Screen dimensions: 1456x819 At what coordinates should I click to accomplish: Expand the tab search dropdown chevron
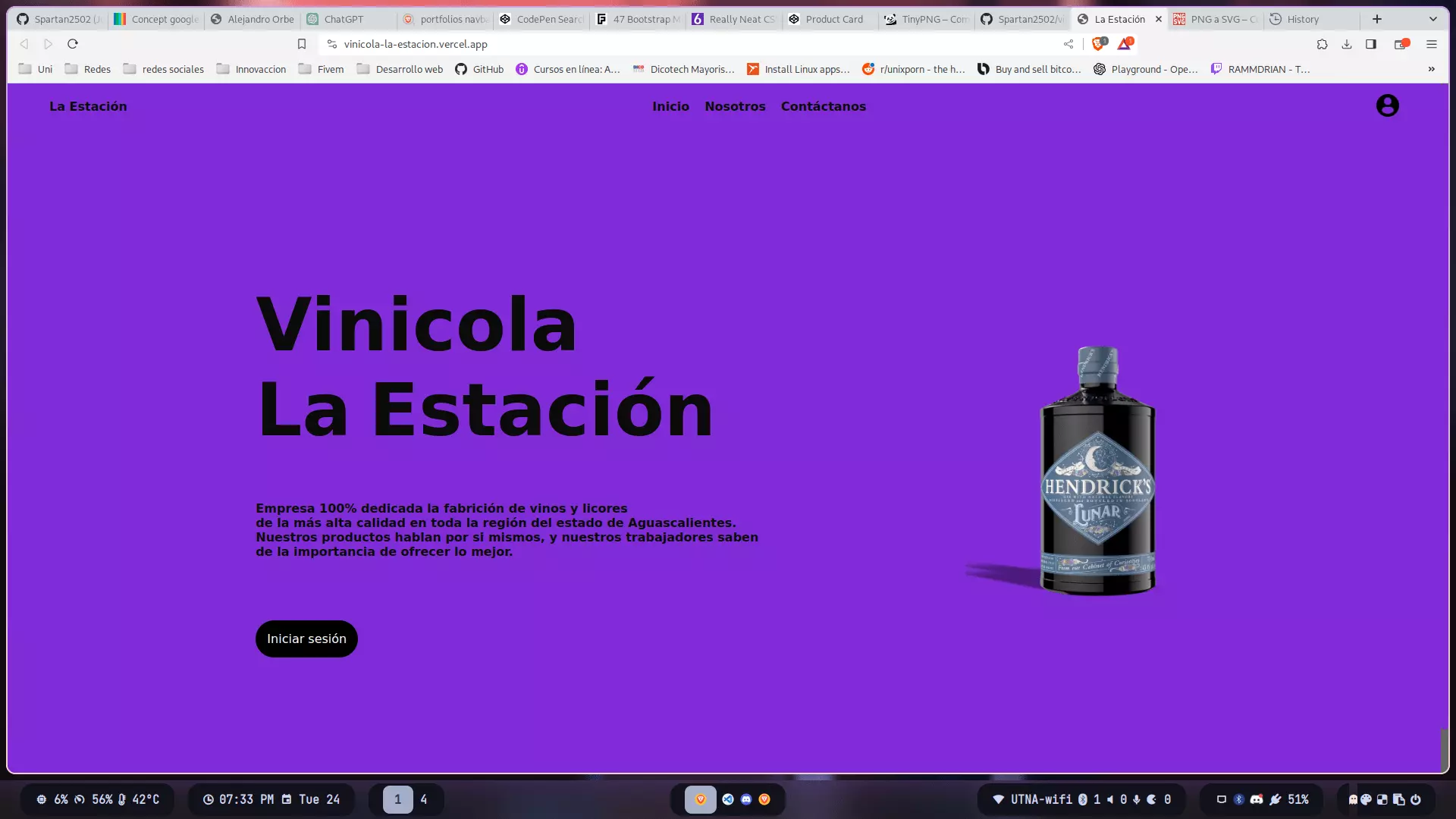(1433, 19)
